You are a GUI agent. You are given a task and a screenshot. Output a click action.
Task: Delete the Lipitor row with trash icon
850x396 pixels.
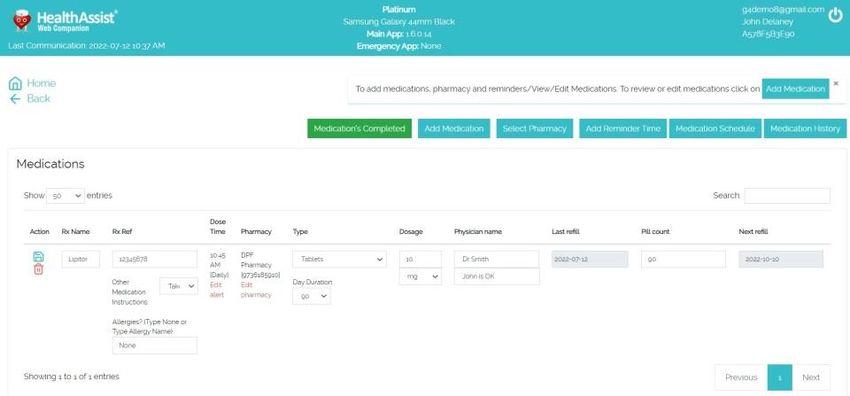38,269
